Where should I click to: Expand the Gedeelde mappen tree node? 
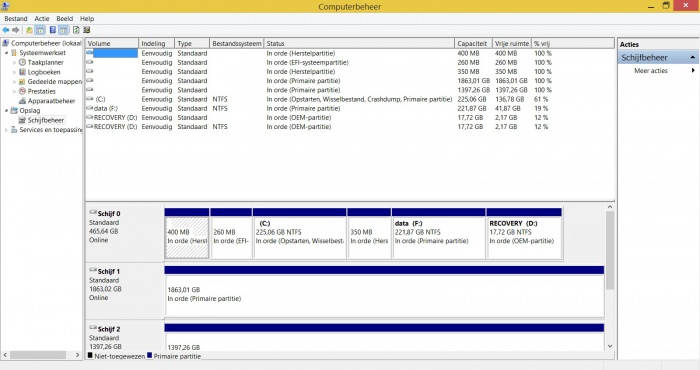[x=14, y=82]
